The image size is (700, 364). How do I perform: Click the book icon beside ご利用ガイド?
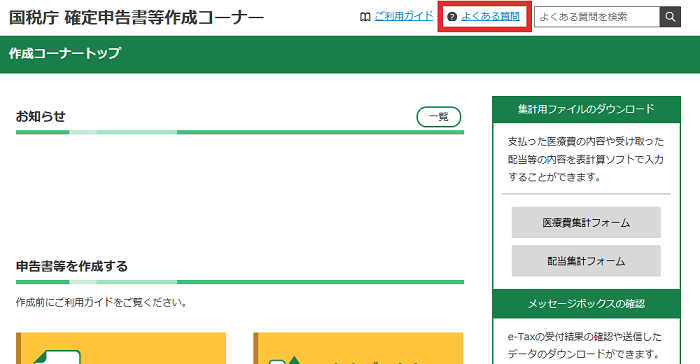pyautogui.click(x=365, y=17)
